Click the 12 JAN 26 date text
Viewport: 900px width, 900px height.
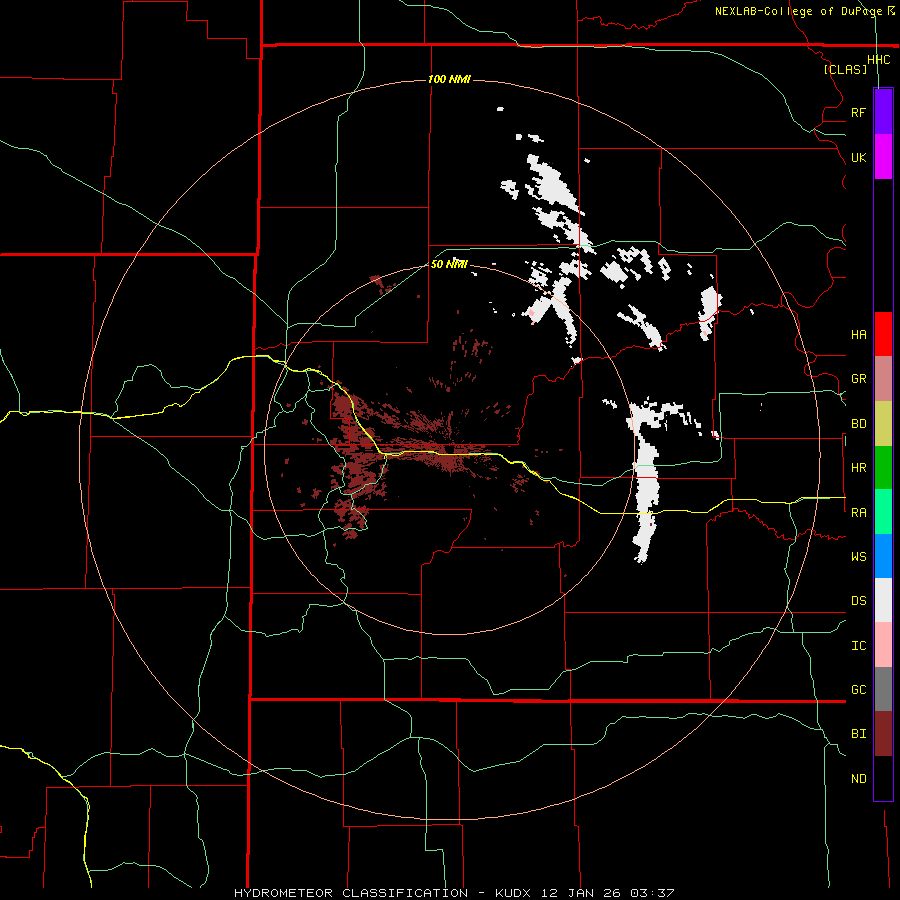point(582,893)
